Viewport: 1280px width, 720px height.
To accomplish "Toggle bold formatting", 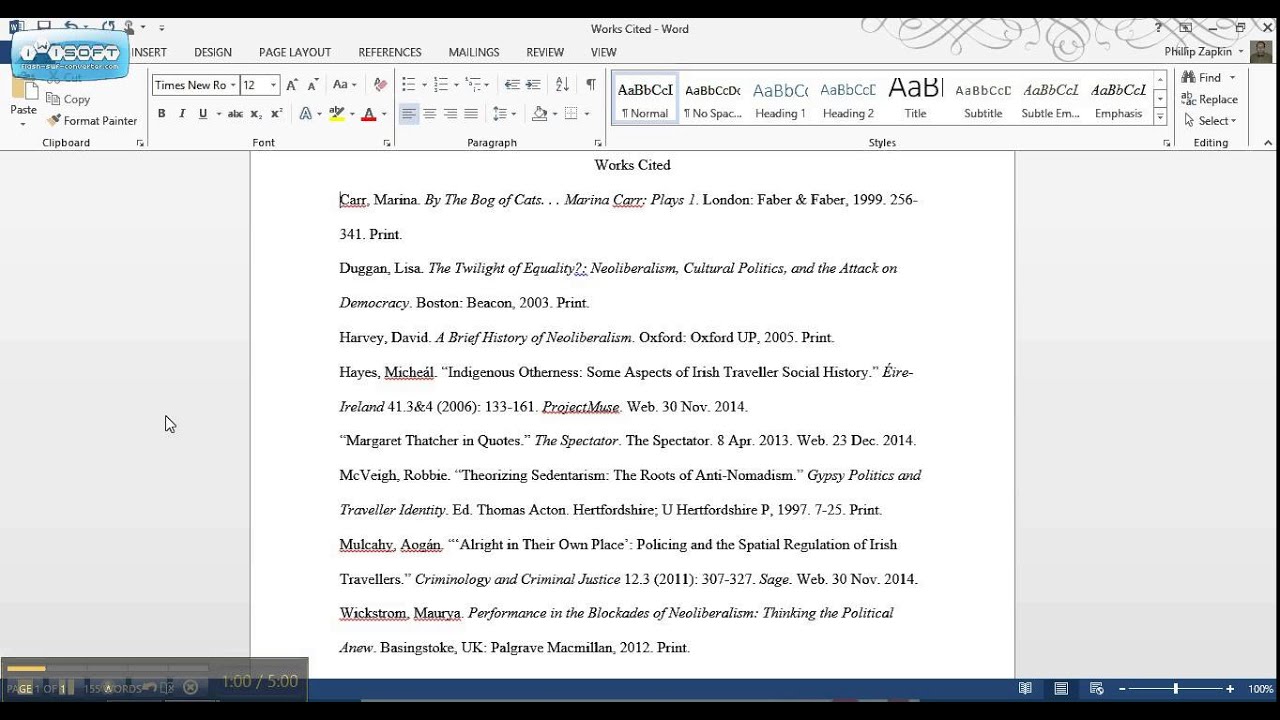I will pos(161,114).
